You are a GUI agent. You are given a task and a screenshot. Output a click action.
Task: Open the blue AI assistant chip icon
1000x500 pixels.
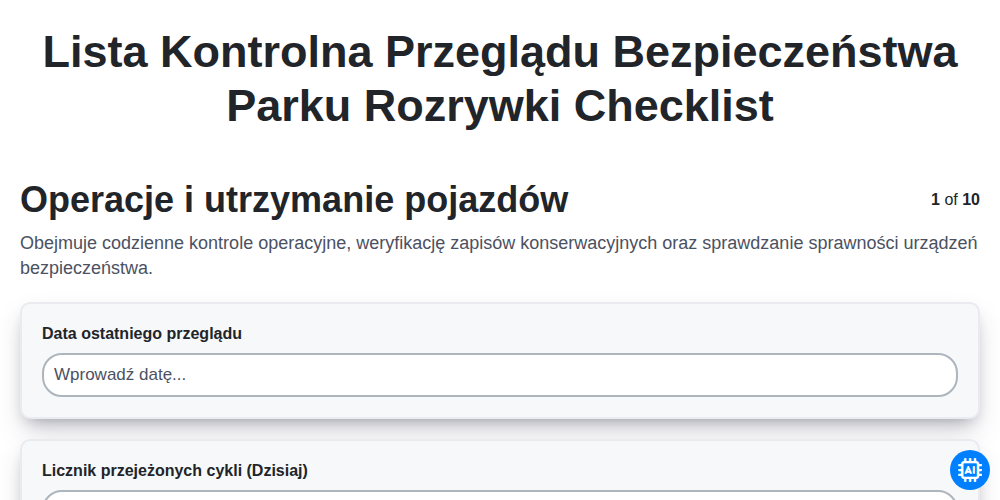tap(969, 470)
